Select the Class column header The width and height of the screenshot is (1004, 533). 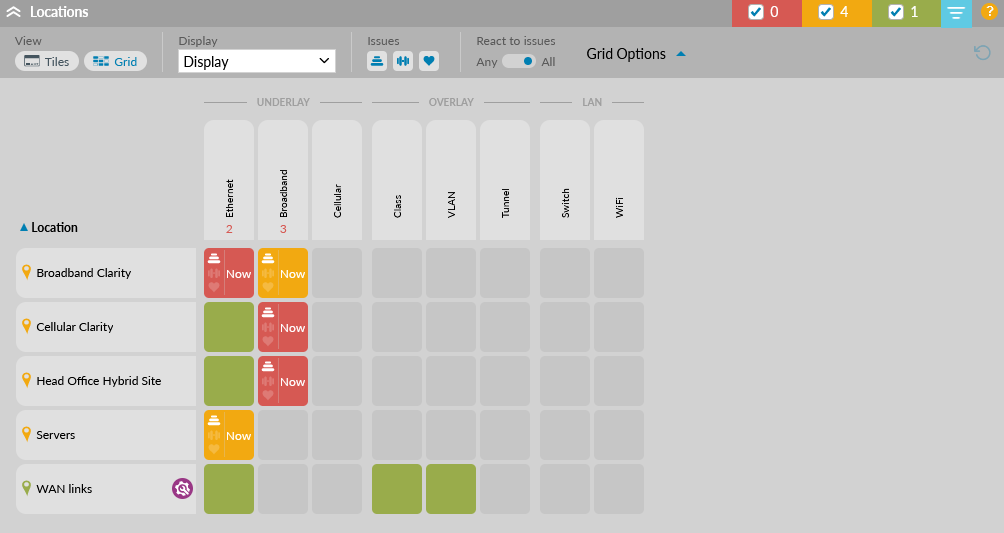click(397, 179)
